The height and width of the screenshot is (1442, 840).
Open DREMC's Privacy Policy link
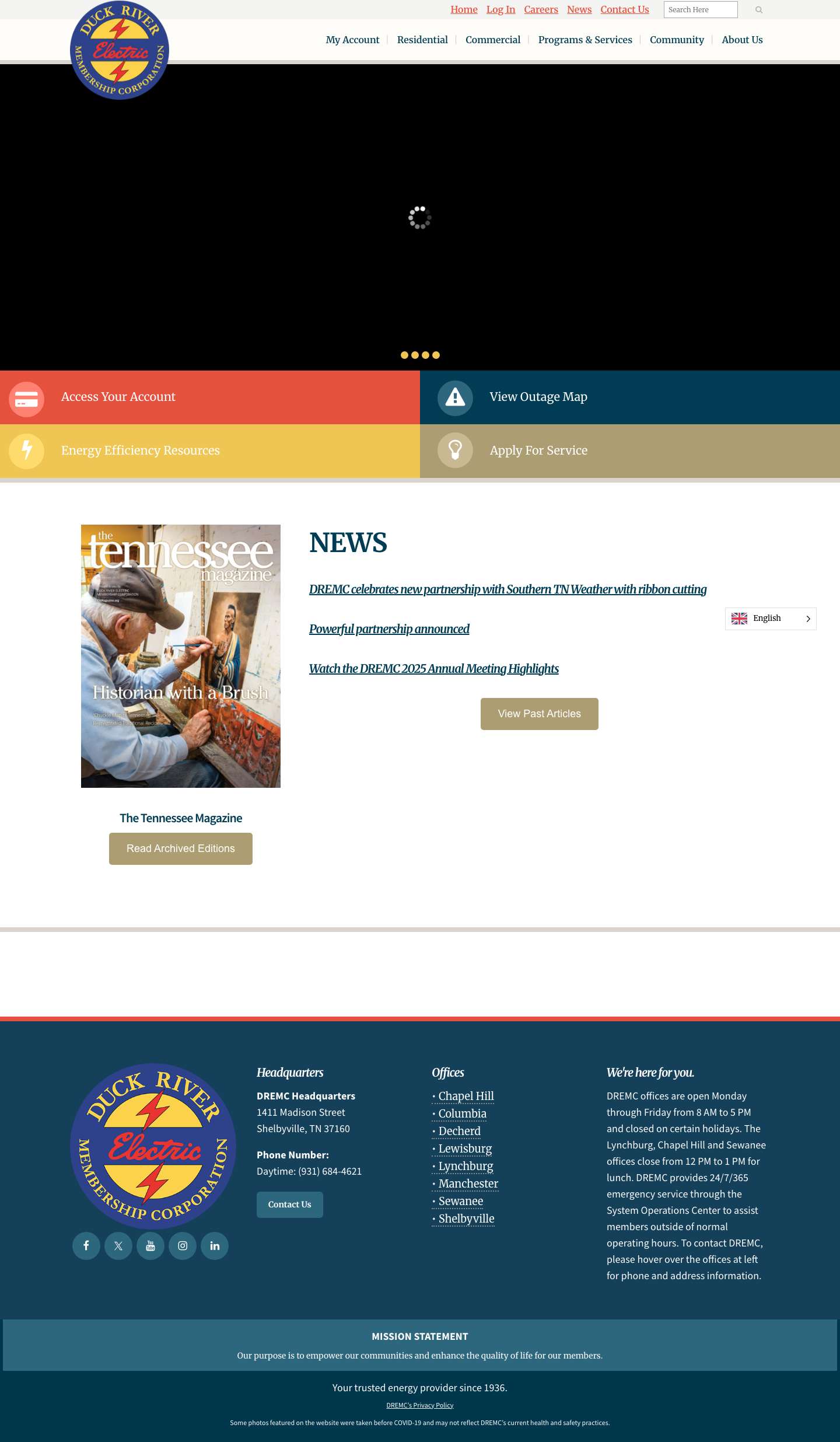pos(420,1405)
